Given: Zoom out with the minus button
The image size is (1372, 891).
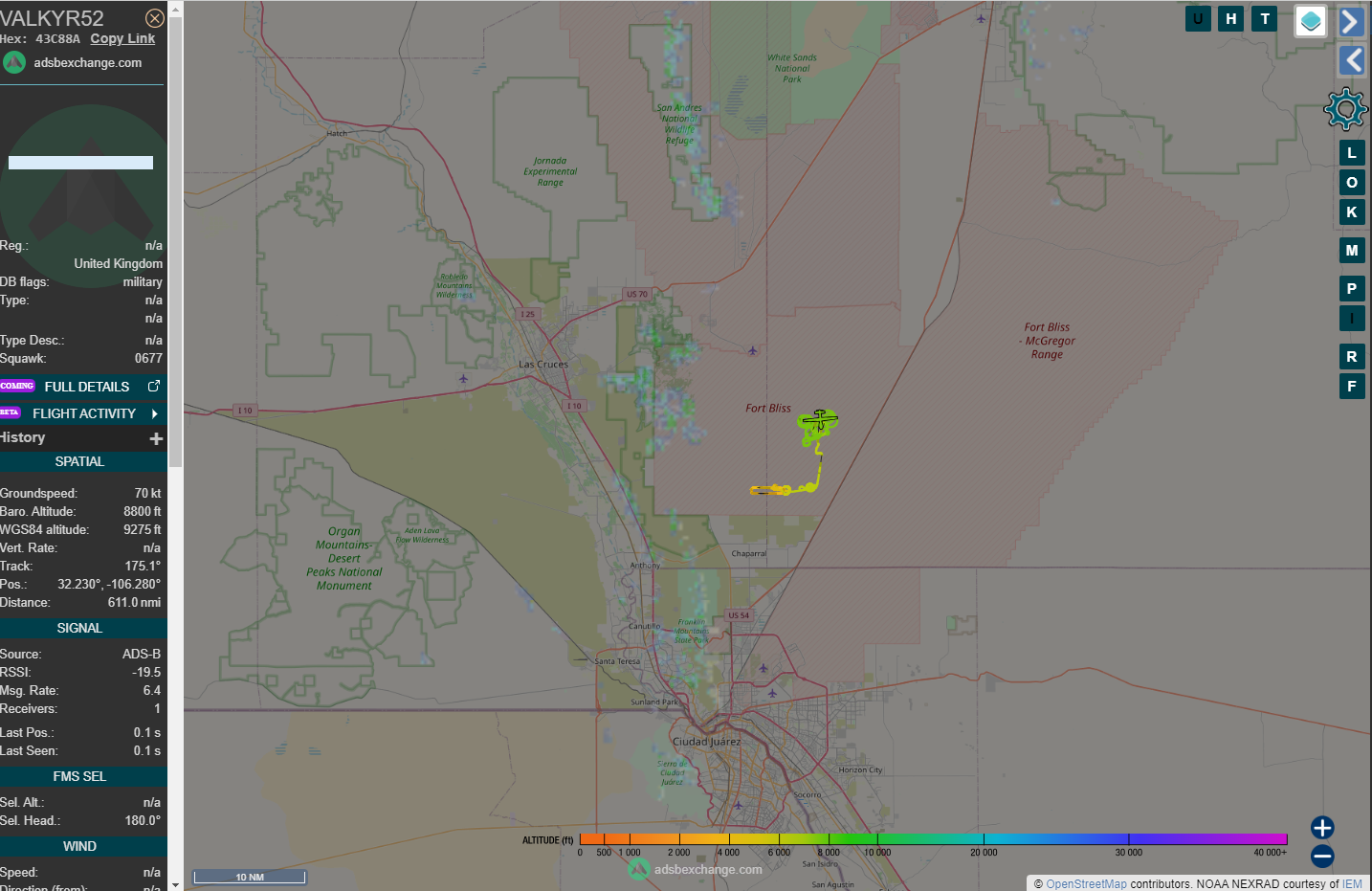Looking at the screenshot, I should click(x=1322, y=857).
